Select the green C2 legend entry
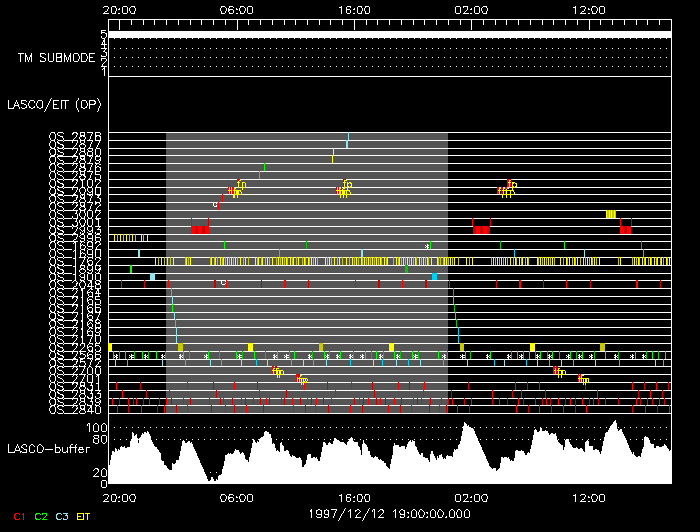The image size is (700, 532). point(41,516)
